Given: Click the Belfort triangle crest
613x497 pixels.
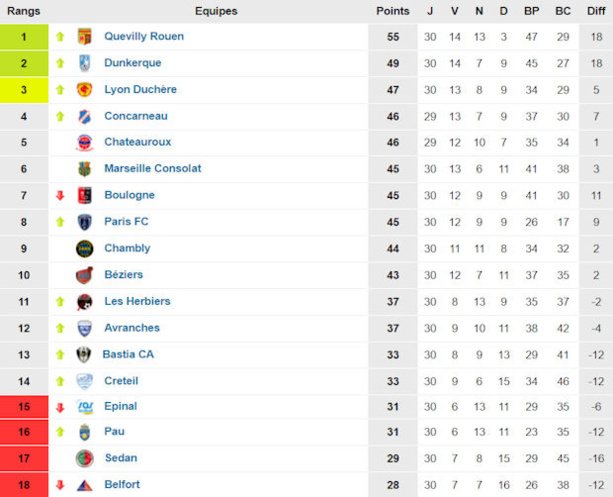Looking at the screenshot, I should [x=85, y=485].
